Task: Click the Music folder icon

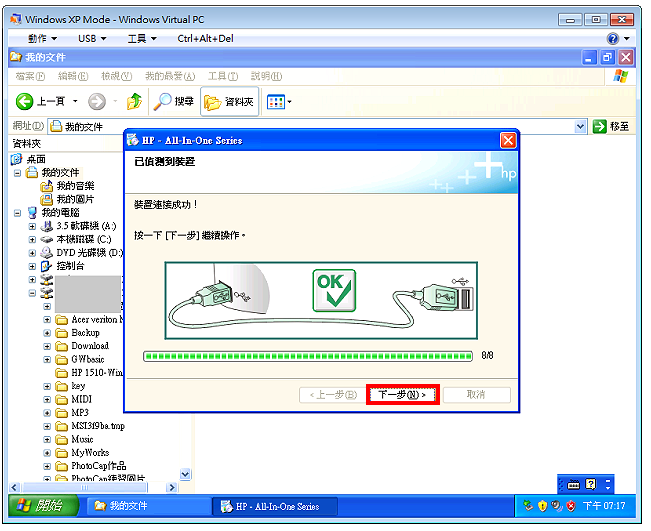Action: coord(61,439)
